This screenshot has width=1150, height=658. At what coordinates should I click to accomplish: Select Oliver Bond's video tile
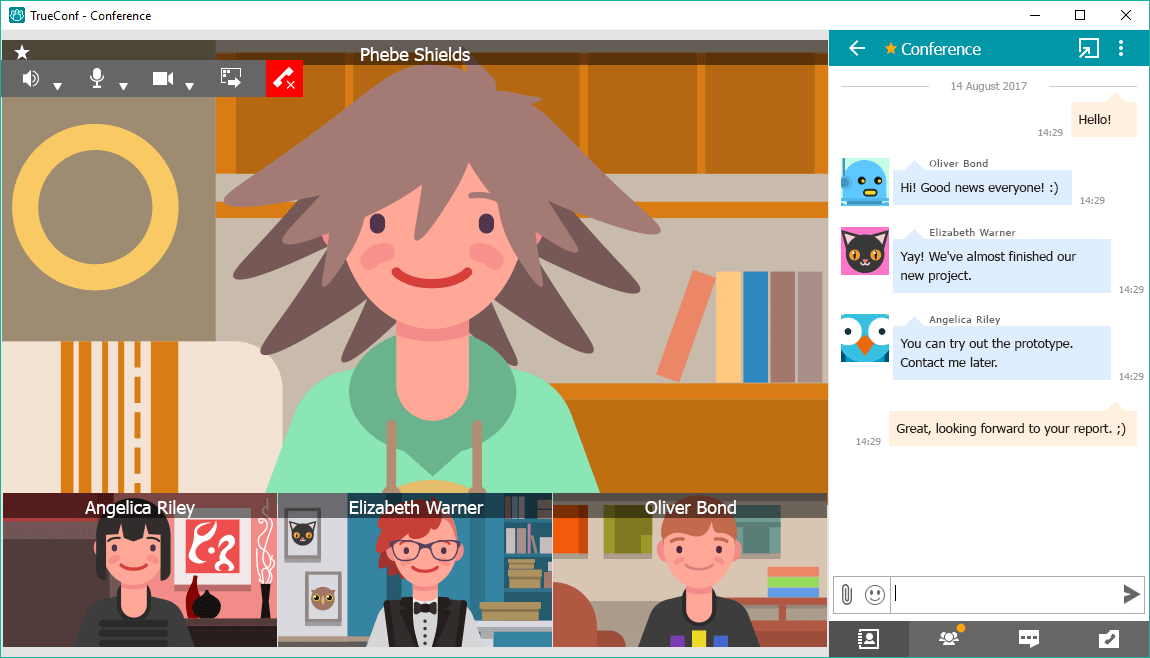(690, 570)
